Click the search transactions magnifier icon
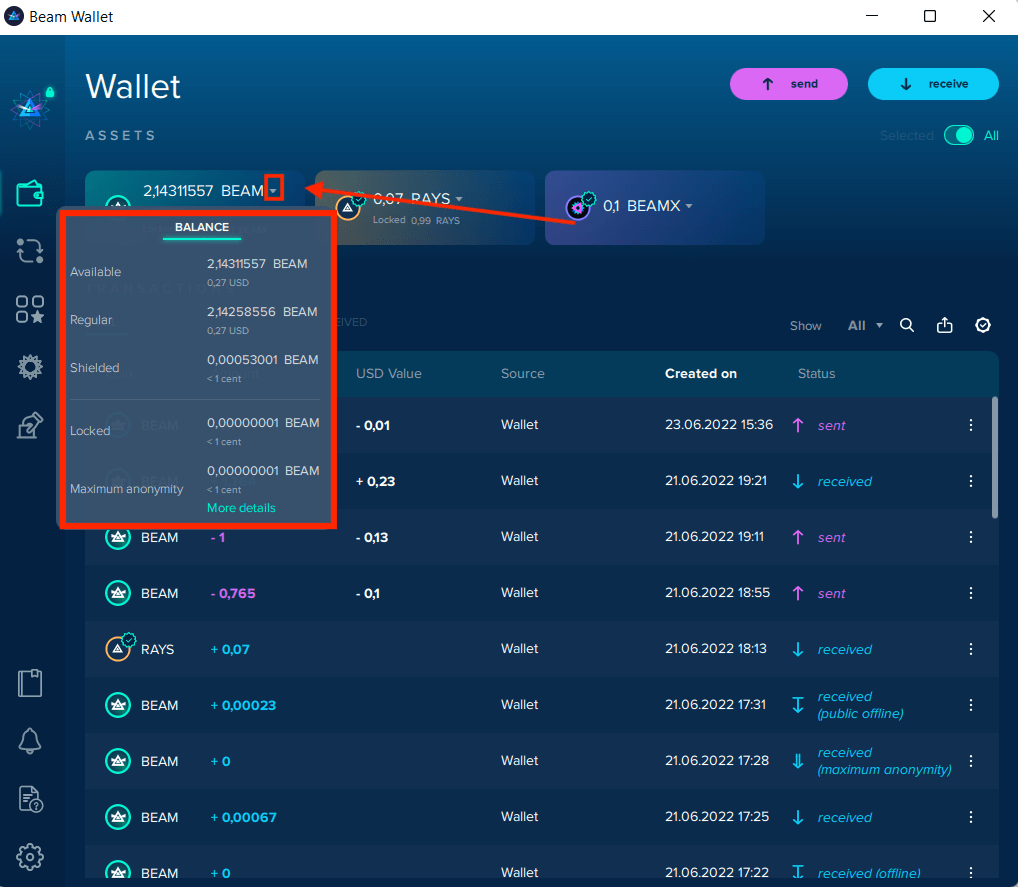 point(907,325)
